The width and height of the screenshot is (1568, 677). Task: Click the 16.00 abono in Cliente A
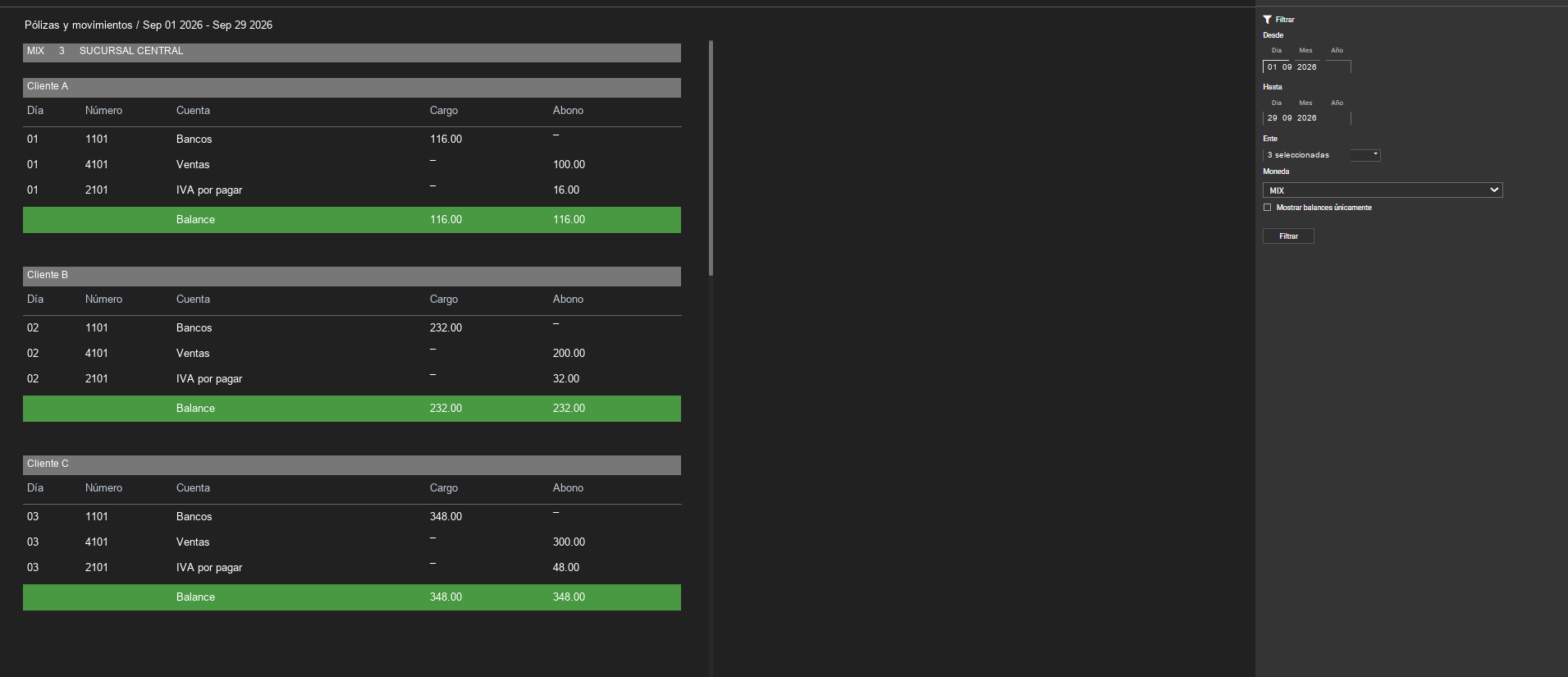(566, 190)
